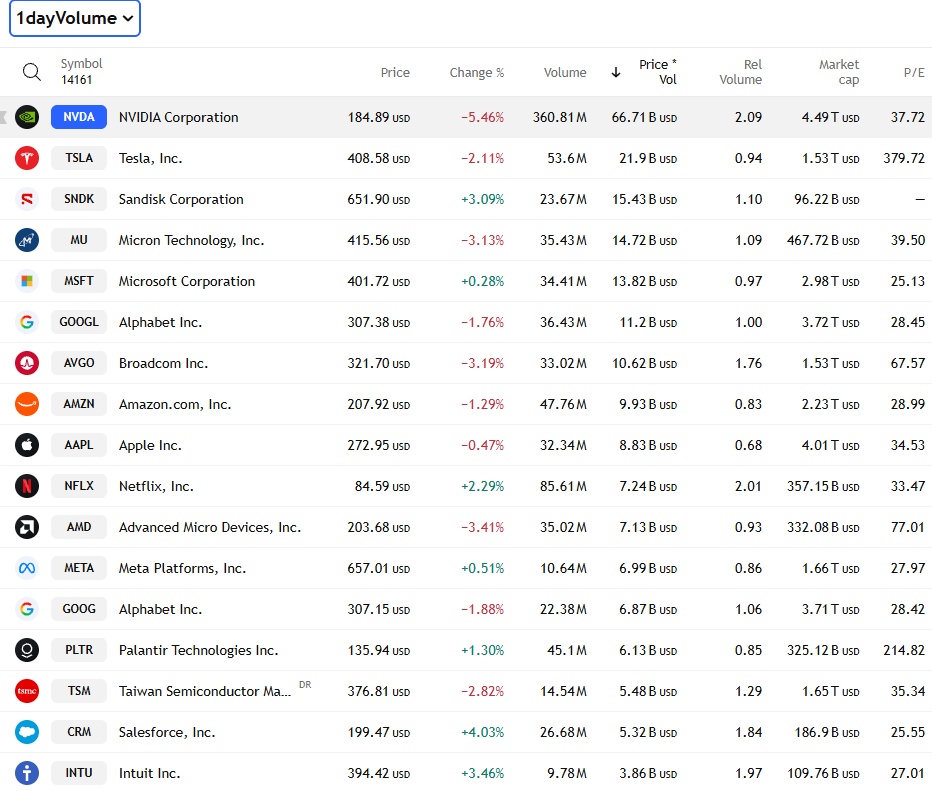Click the AMD logo icon
The image size is (932, 791).
click(x=27, y=527)
